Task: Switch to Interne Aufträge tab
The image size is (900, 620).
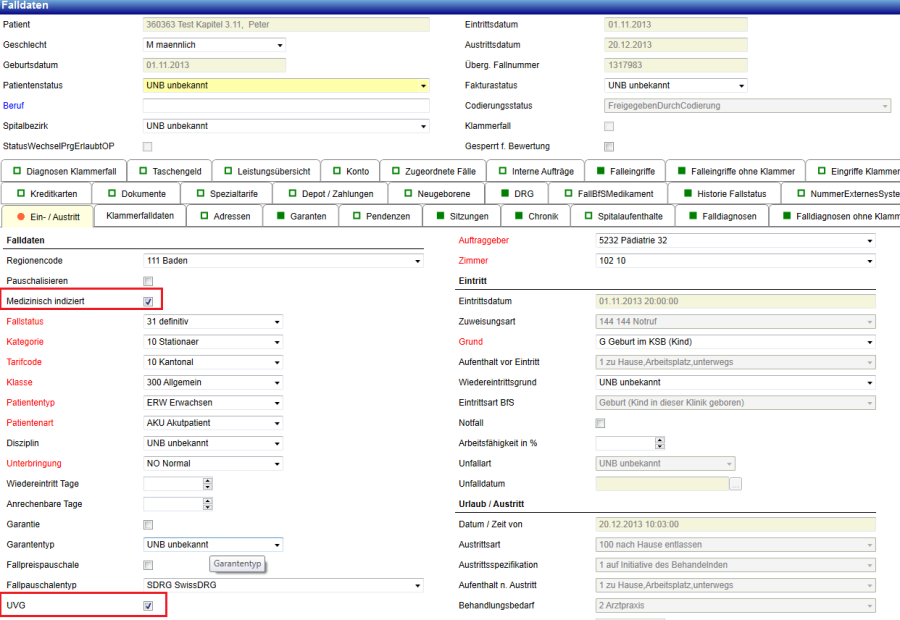Action: [536, 171]
